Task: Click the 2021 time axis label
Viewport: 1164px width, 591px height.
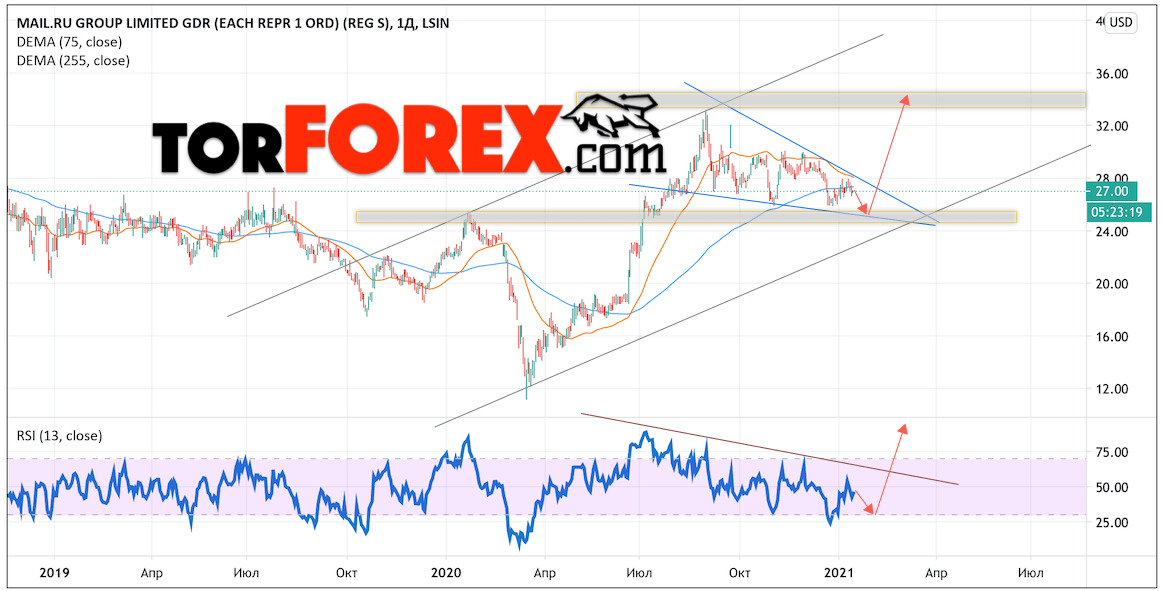Action: (840, 573)
